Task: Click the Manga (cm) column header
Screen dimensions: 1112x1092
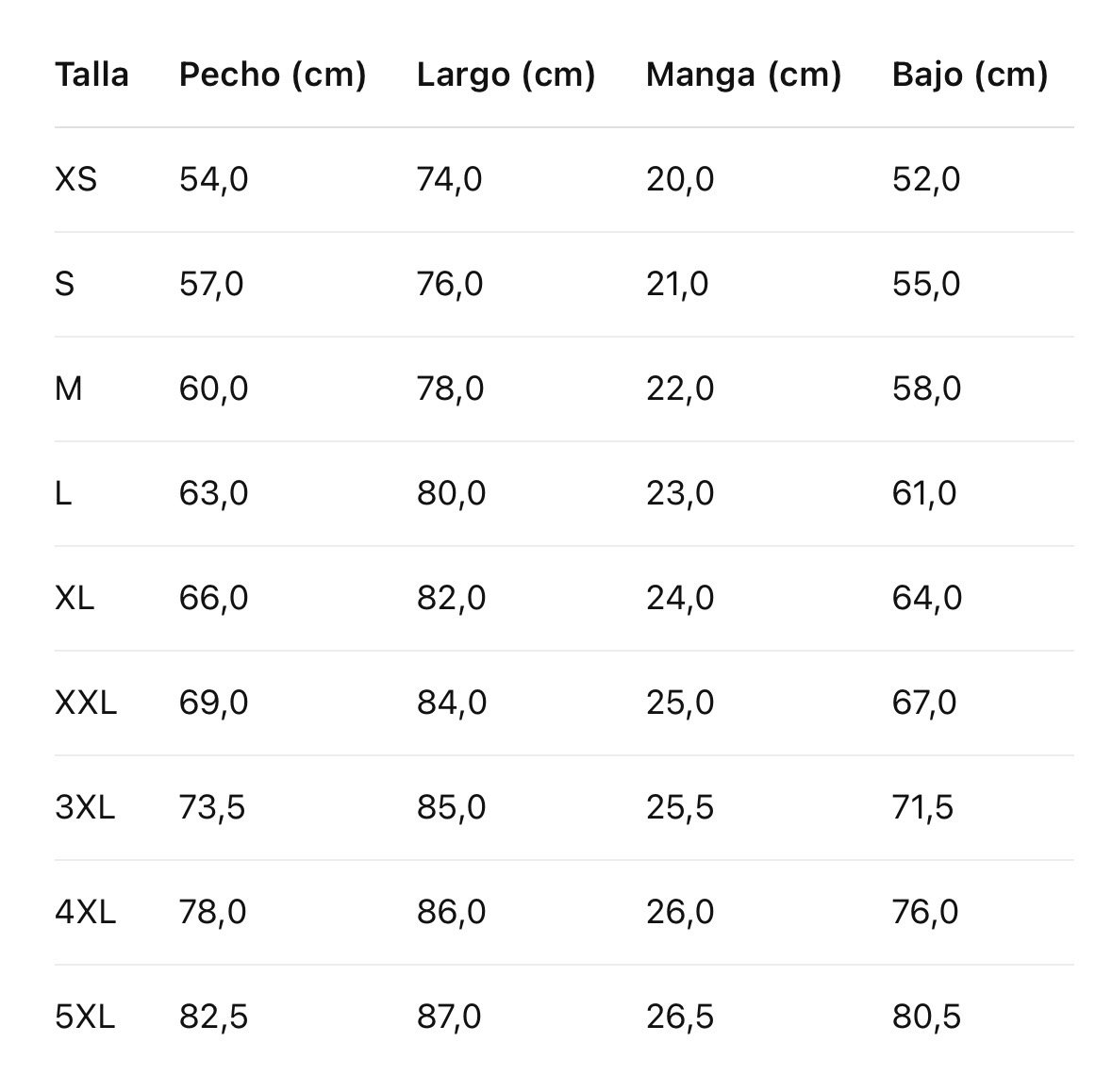Action: [x=743, y=74]
